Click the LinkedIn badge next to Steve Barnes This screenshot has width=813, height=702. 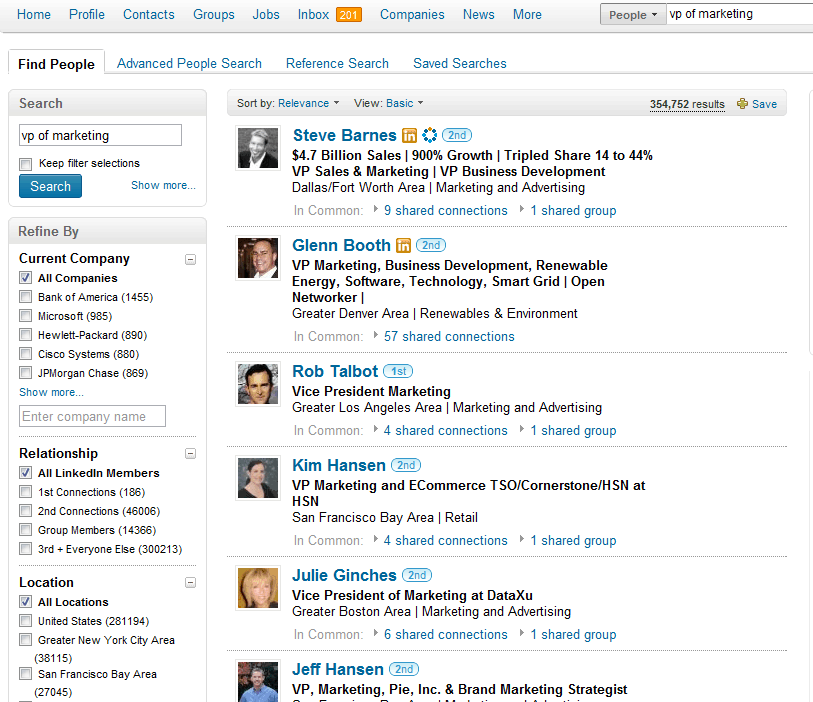pos(409,135)
